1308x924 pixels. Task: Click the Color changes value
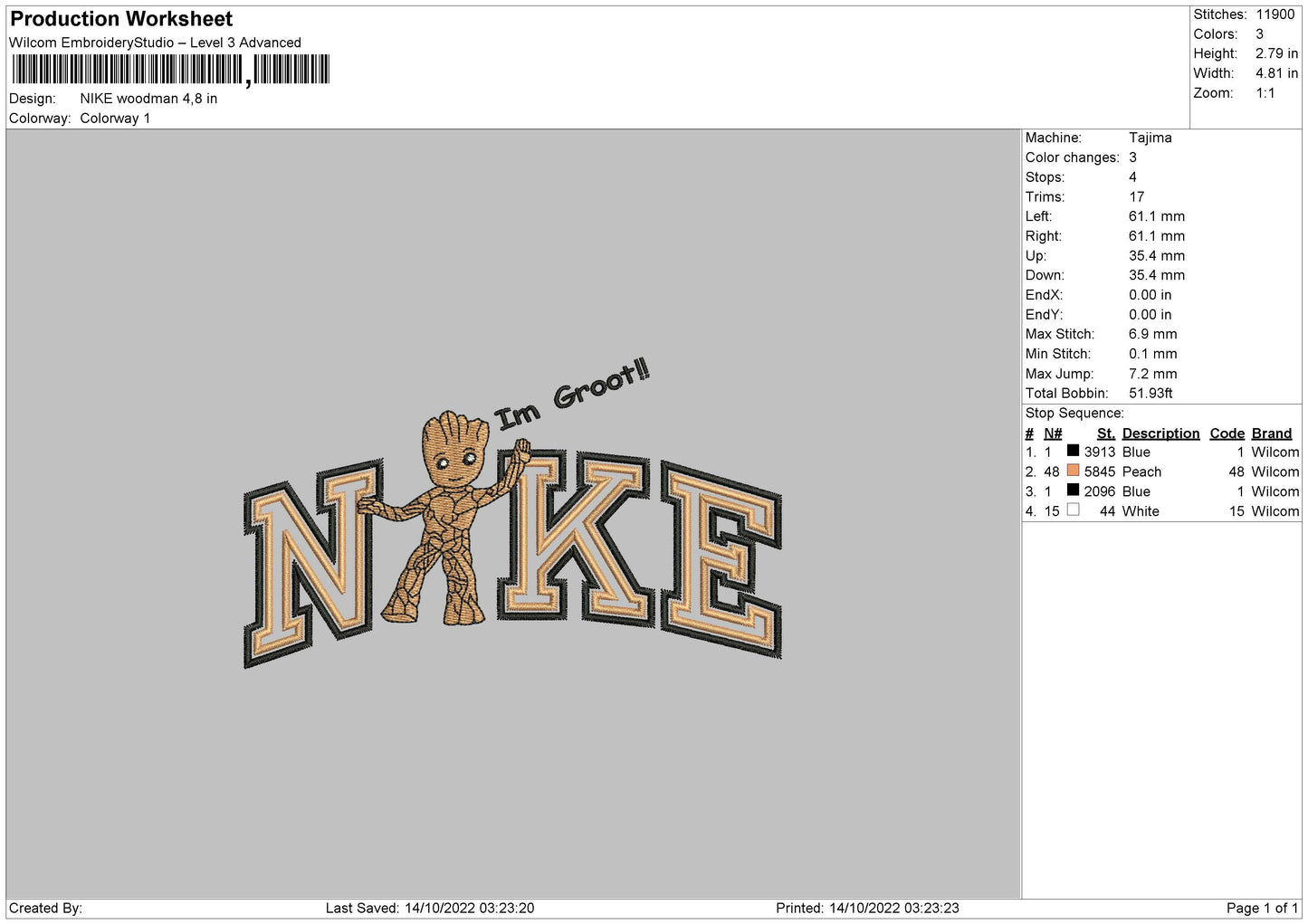point(1132,157)
